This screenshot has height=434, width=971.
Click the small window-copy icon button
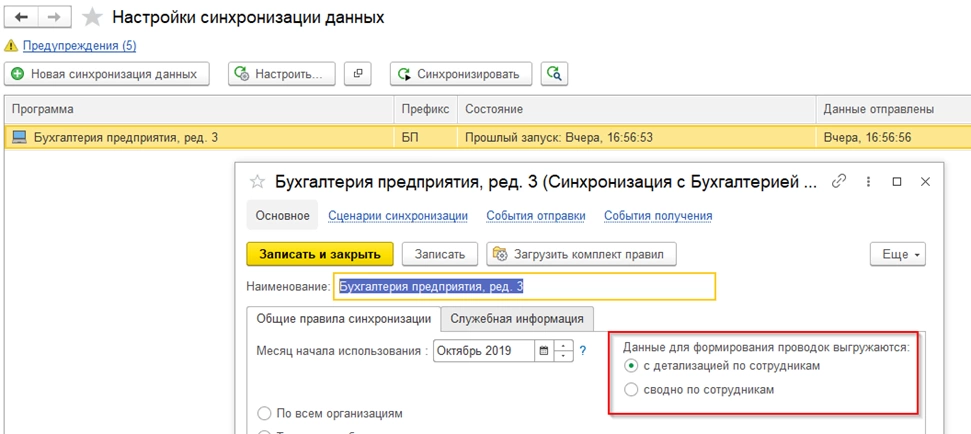(357, 74)
